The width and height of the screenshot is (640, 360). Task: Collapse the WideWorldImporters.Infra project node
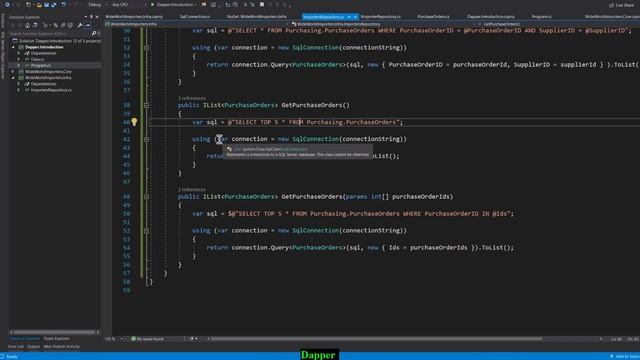tap(13, 78)
